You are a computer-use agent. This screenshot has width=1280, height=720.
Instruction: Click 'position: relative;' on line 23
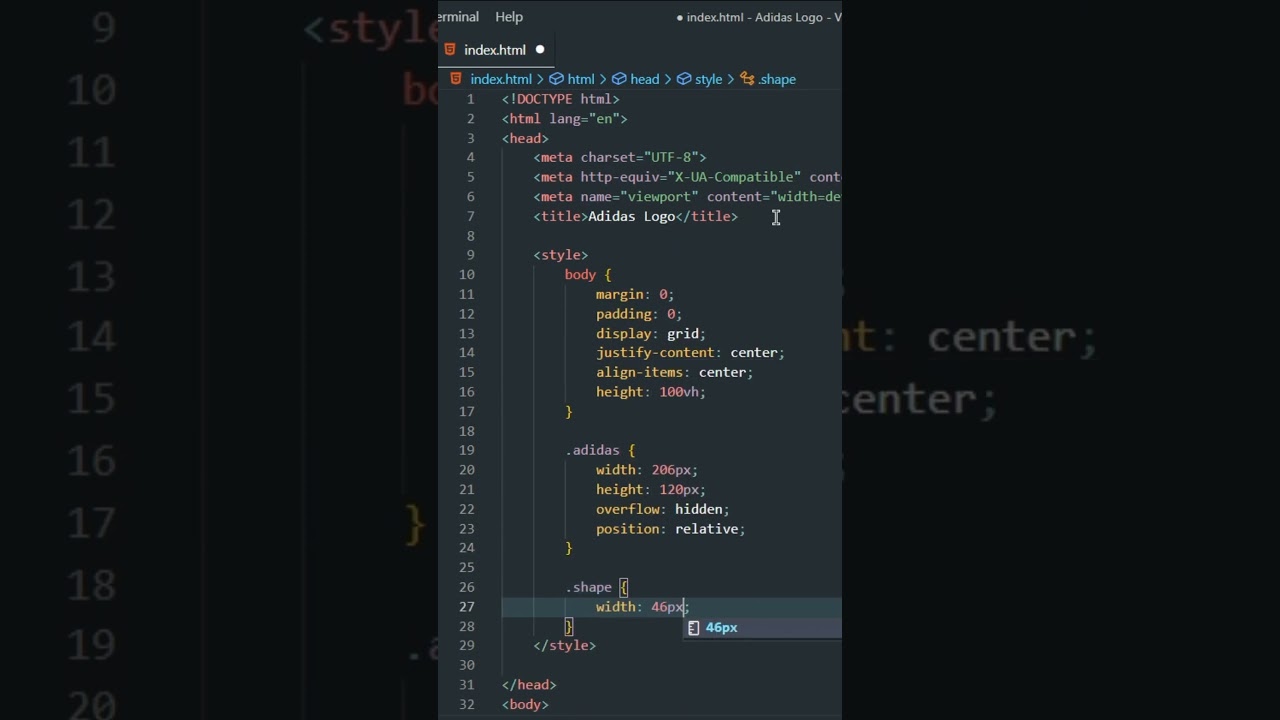click(x=671, y=529)
